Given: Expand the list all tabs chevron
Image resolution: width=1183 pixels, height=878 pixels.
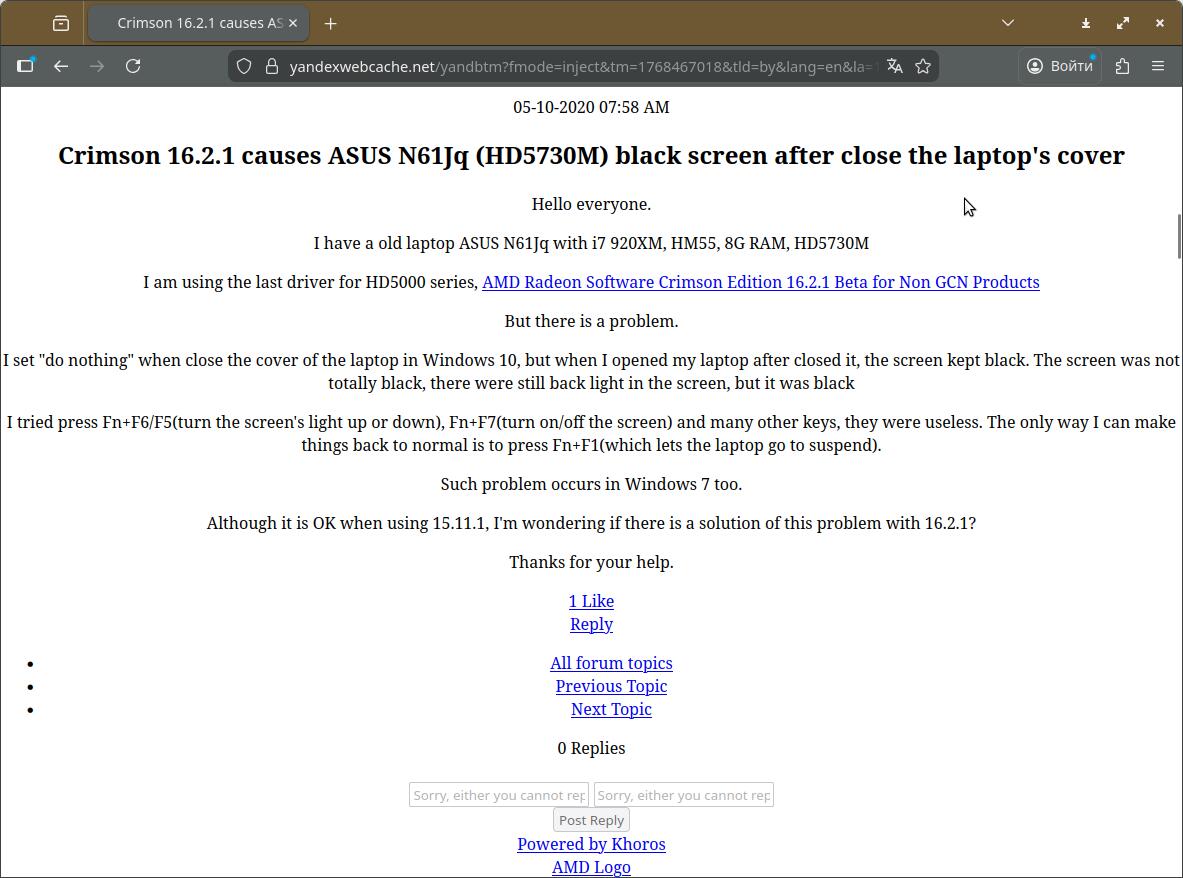Looking at the screenshot, I should tap(1008, 23).
